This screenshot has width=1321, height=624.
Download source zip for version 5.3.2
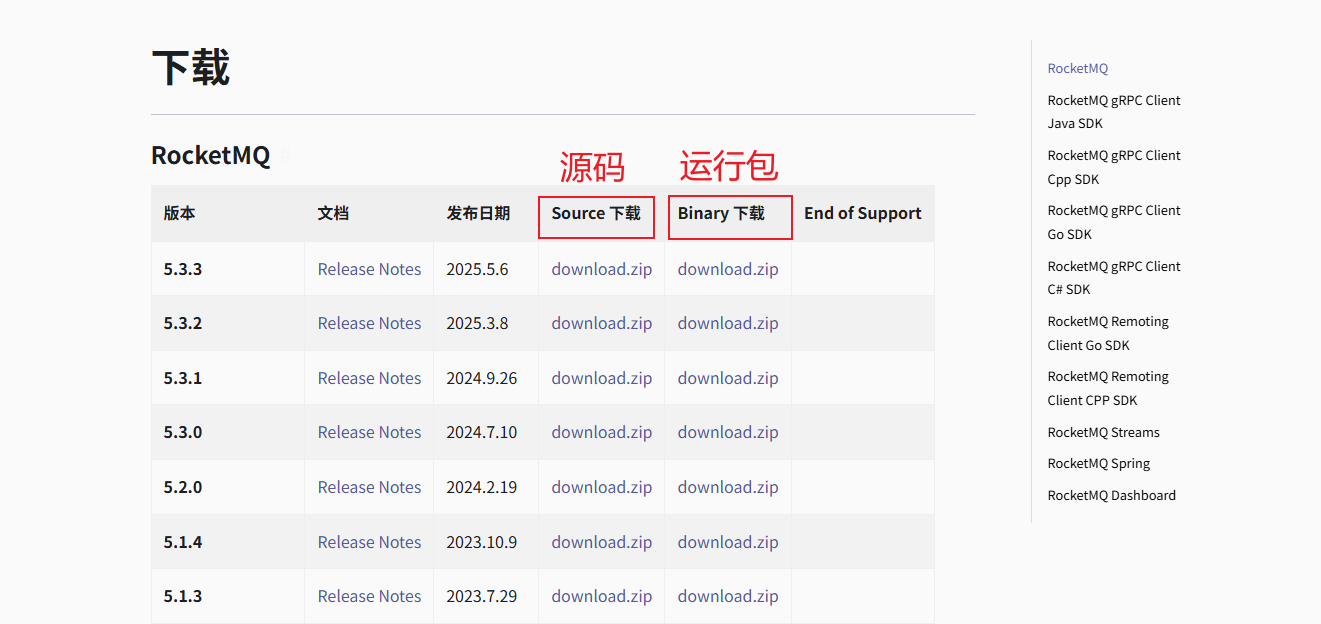(601, 323)
